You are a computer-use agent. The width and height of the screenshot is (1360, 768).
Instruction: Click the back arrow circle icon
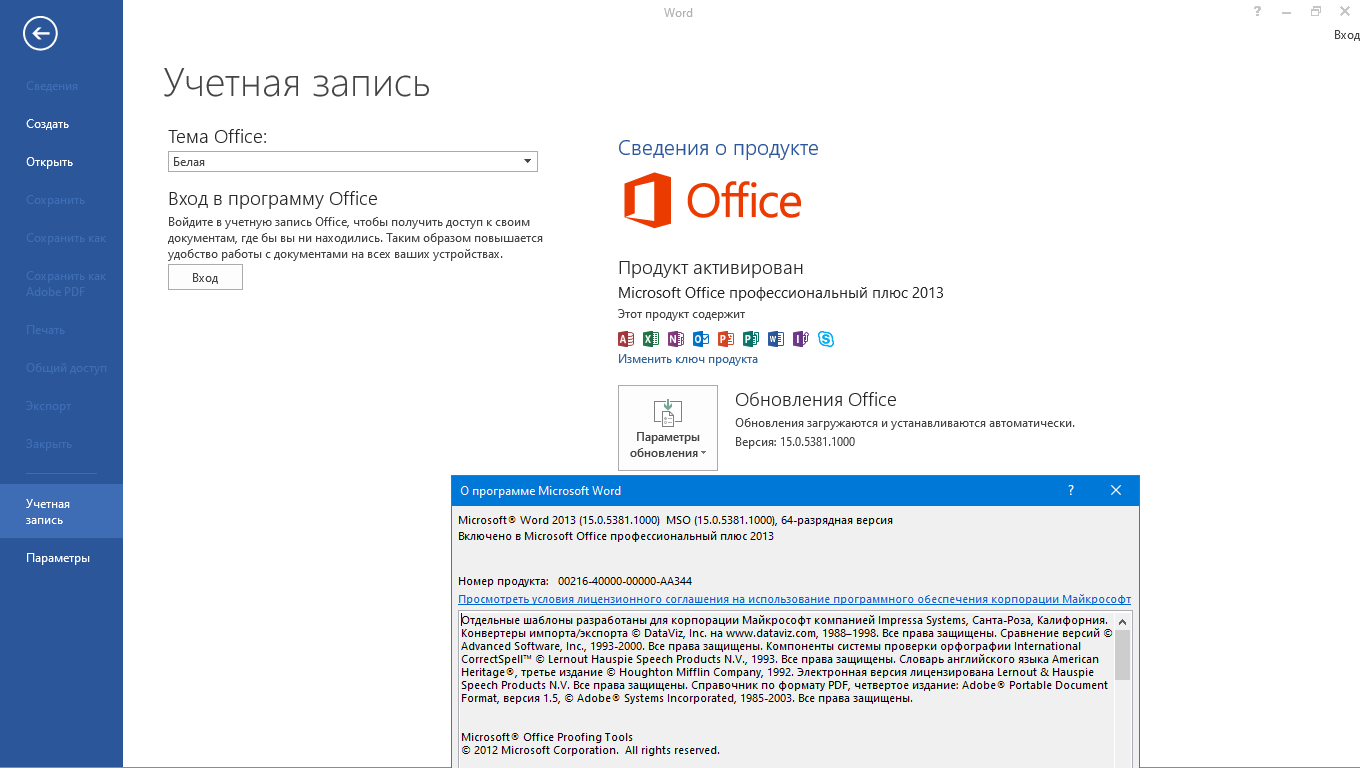(40, 34)
